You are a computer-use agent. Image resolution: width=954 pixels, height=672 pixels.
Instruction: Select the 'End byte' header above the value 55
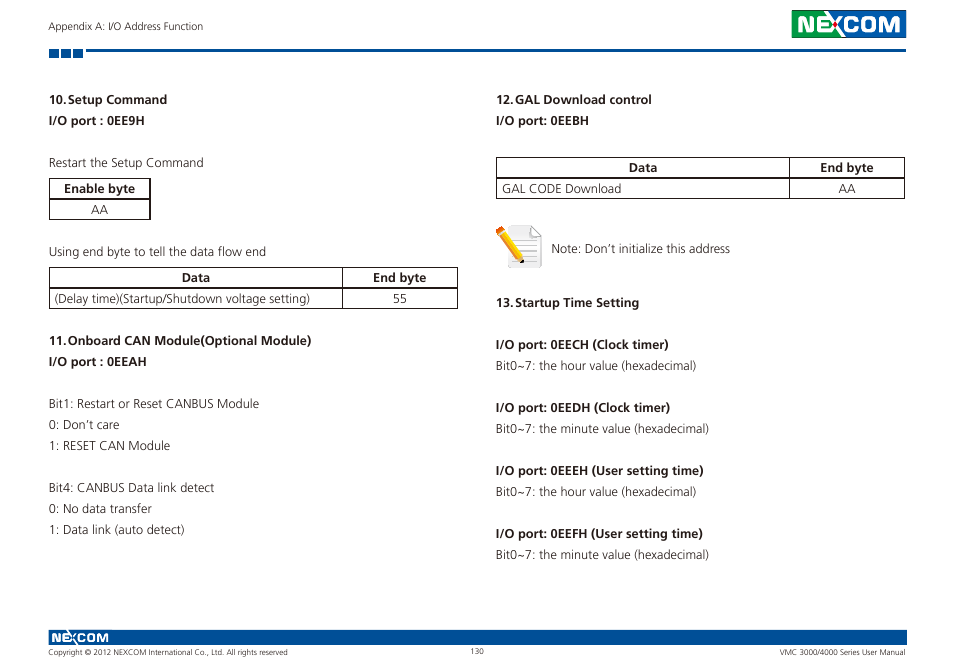click(x=400, y=277)
